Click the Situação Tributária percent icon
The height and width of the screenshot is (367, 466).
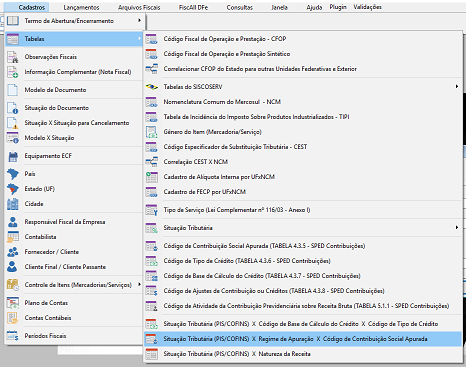click(x=151, y=228)
